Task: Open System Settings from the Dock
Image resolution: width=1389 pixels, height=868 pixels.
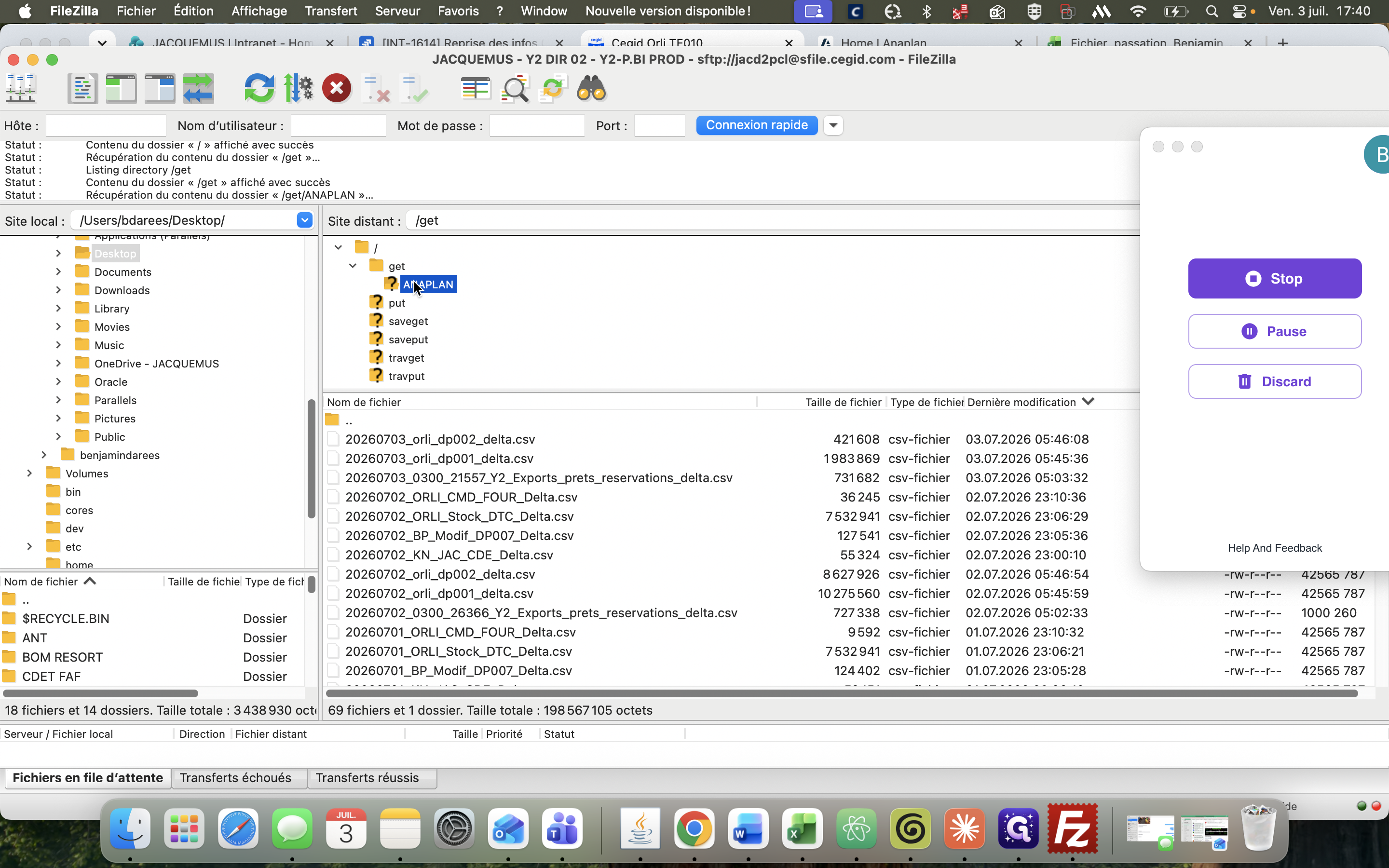Action: click(x=454, y=828)
